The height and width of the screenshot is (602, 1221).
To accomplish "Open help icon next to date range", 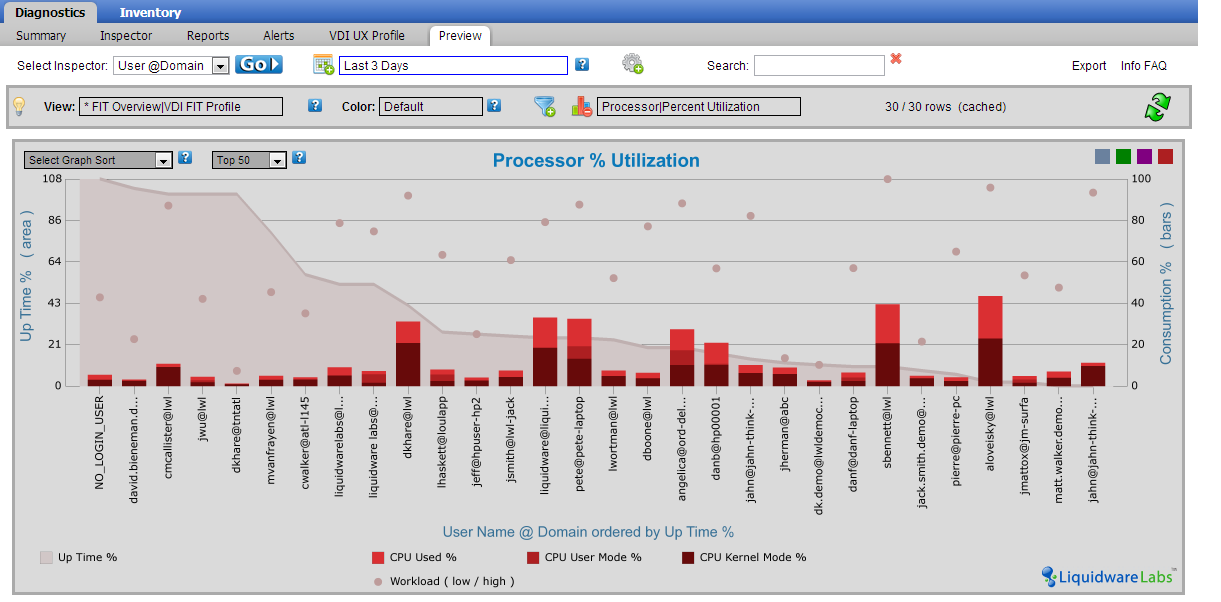I will 582,65.
